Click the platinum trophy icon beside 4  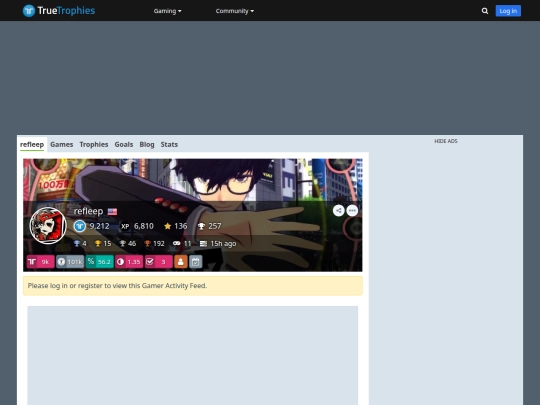pyautogui.click(x=77, y=243)
